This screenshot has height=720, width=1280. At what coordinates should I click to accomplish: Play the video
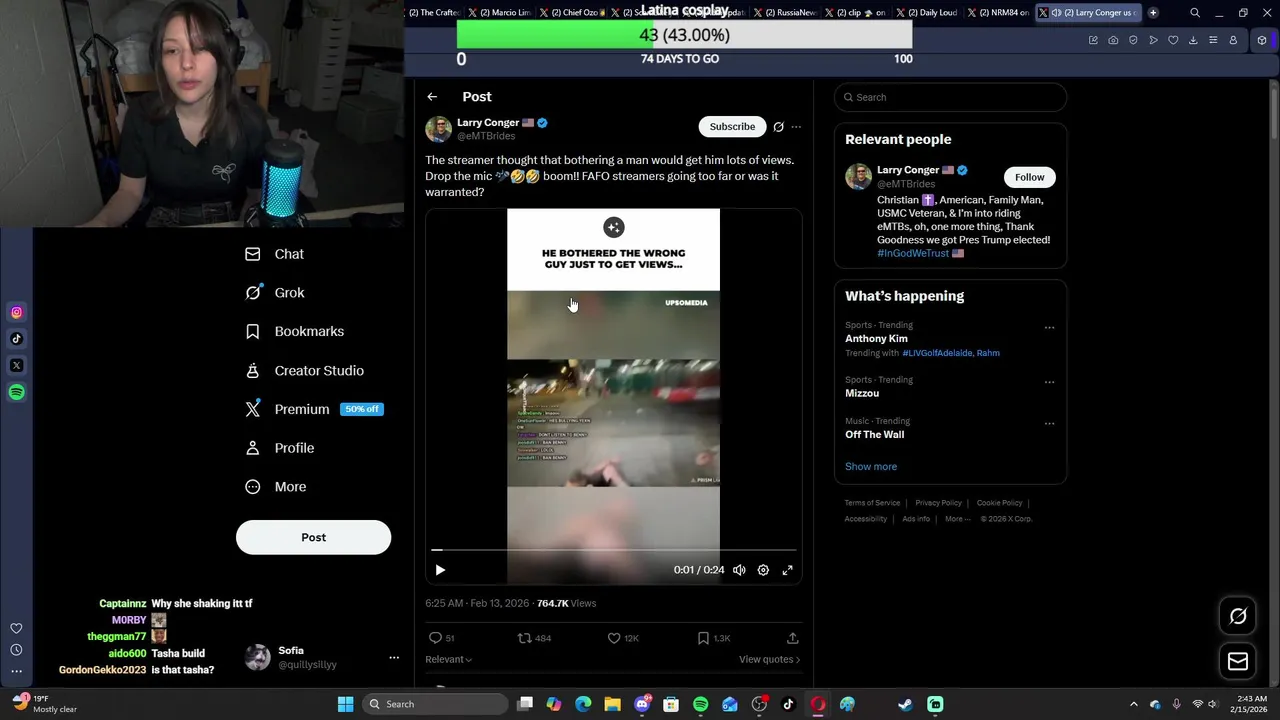440,570
